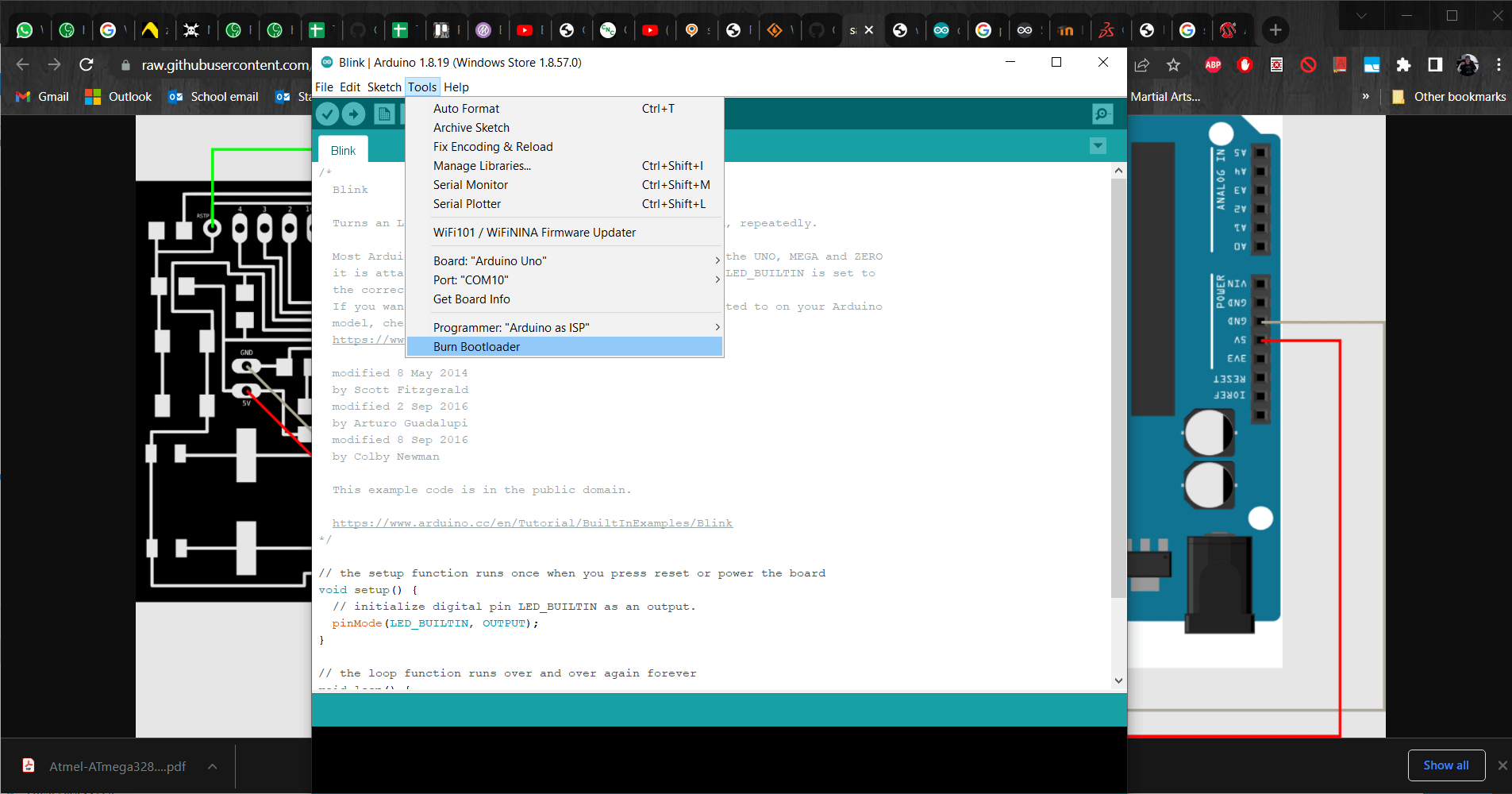Select the Blink sketch tab
The width and height of the screenshot is (1512, 794).
343,150
